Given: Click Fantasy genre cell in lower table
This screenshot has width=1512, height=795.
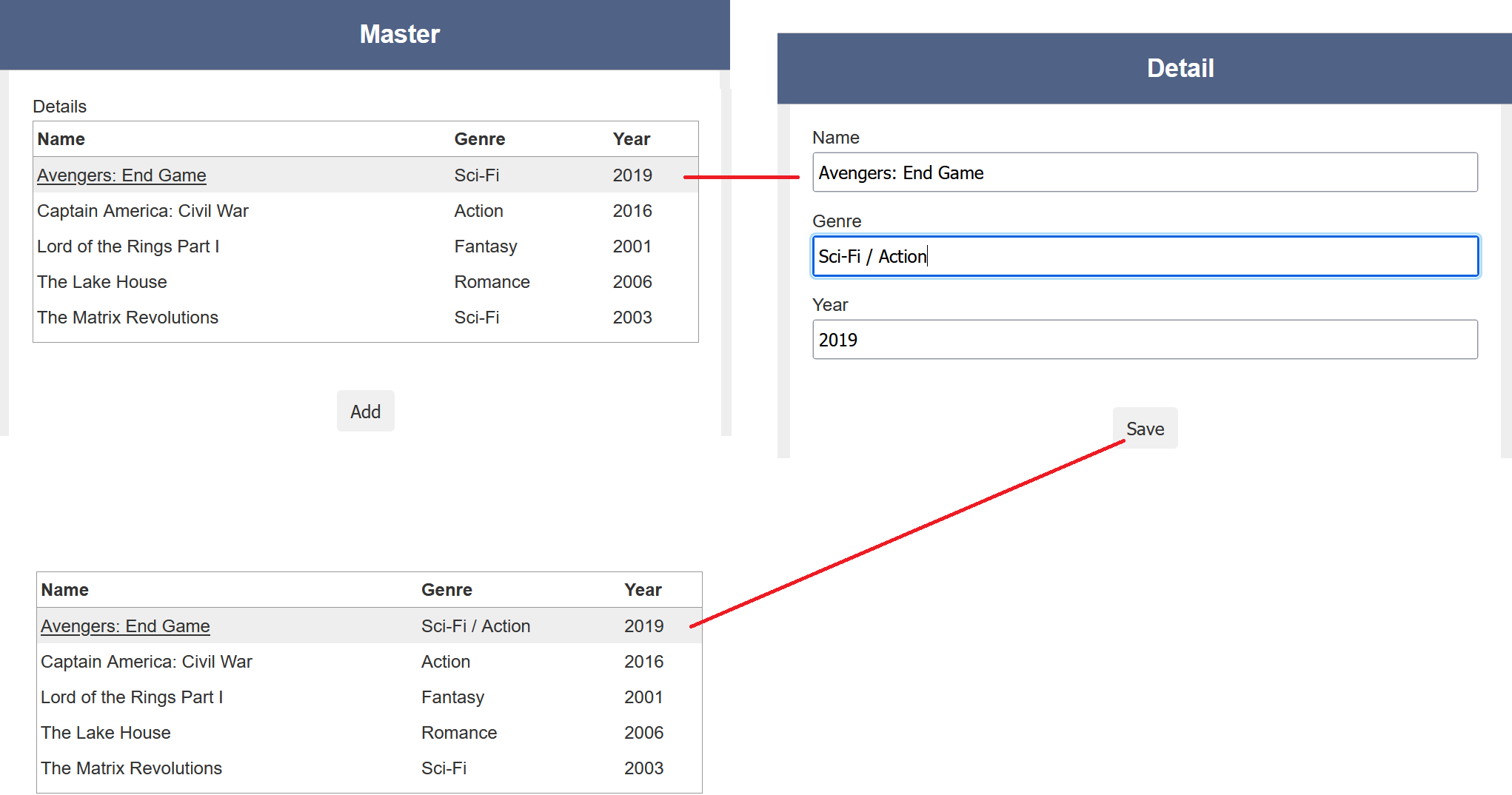Looking at the screenshot, I should 452,697.
